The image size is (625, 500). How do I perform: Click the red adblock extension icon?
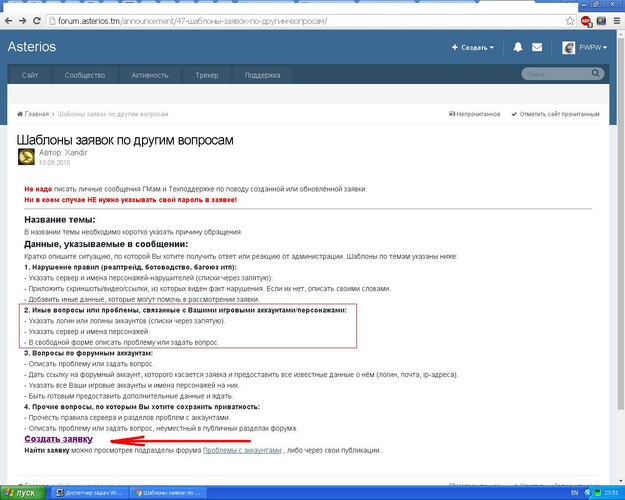click(587, 20)
